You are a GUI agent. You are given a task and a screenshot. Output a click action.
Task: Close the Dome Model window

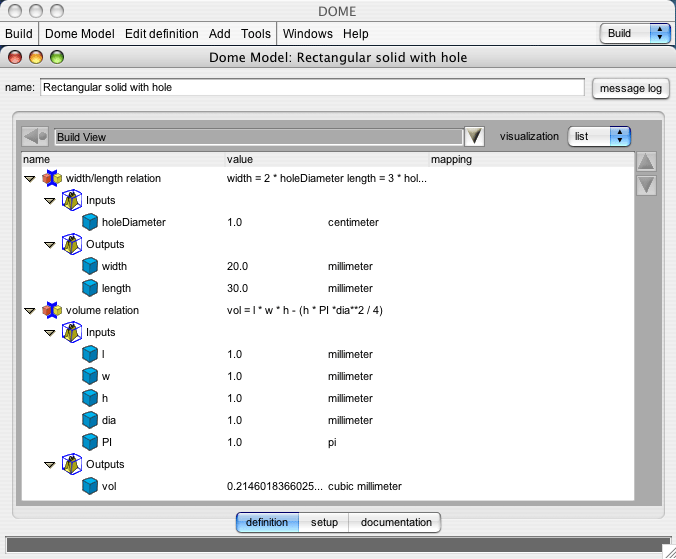(x=15, y=57)
